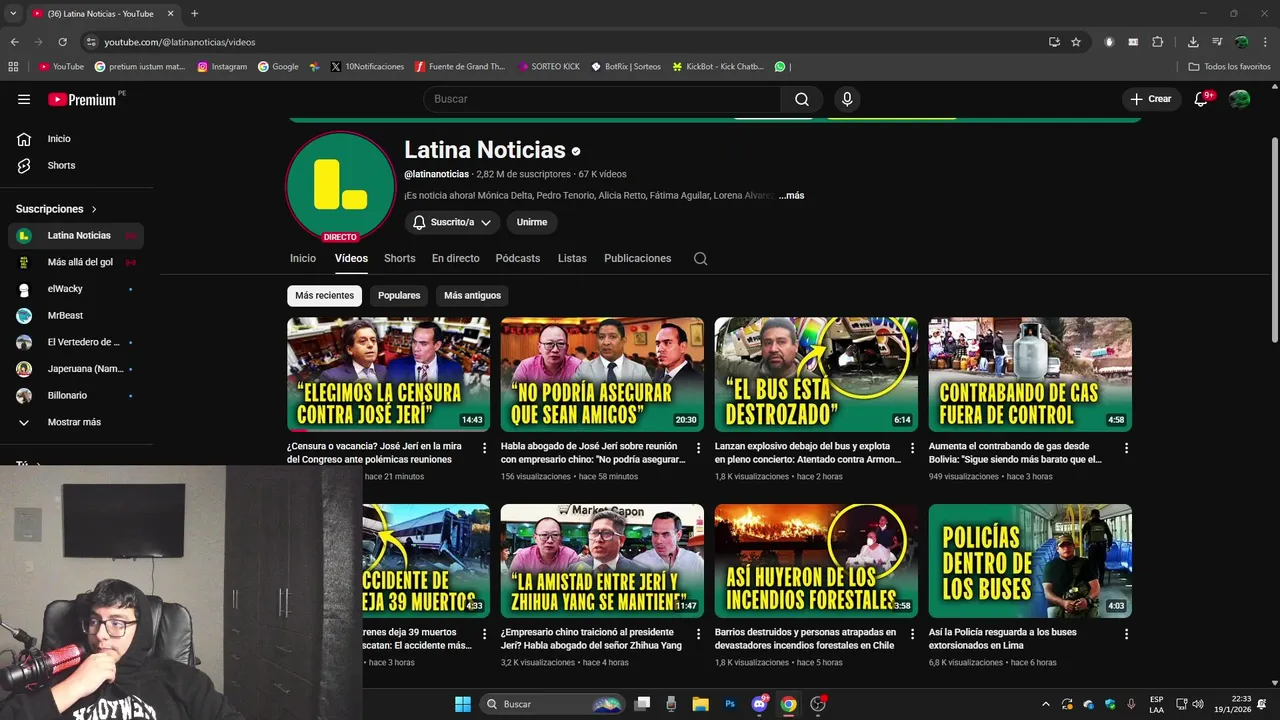This screenshot has height=720, width=1280.
Task: Click the Windows taskbar search box
Action: pyautogui.click(x=552, y=704)
